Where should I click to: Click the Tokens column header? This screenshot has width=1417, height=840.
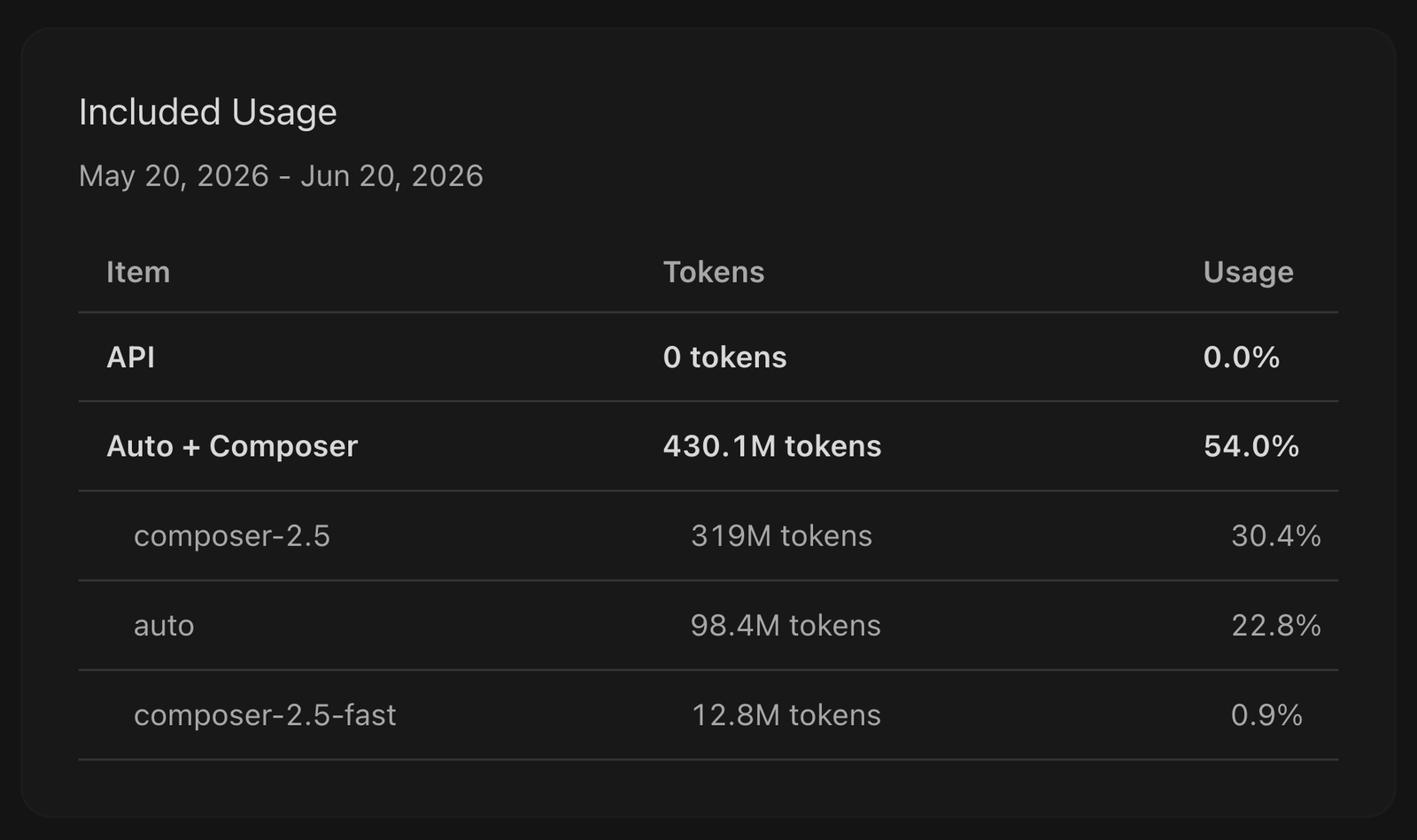713,272
